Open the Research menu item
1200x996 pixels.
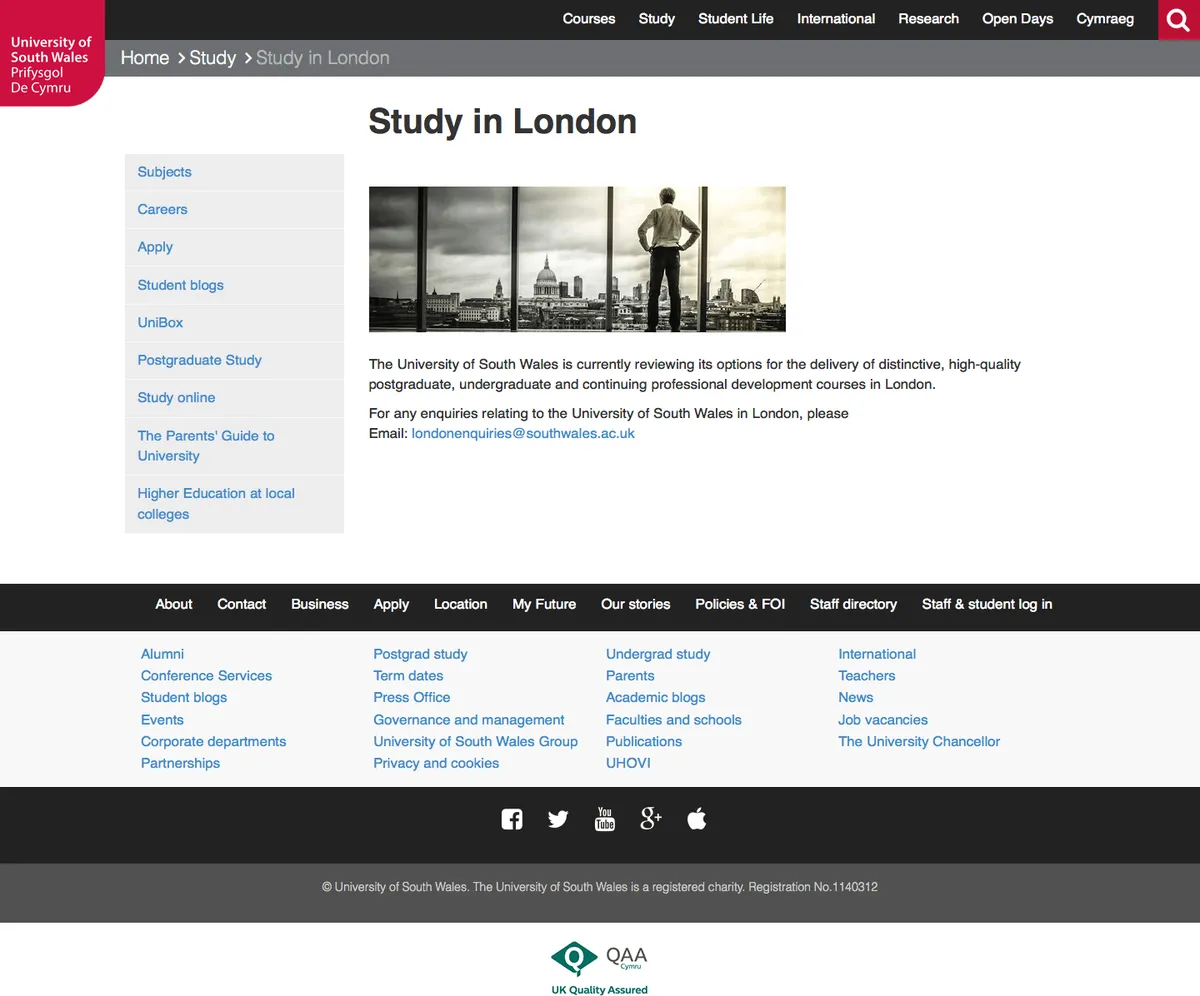[928, 19]
